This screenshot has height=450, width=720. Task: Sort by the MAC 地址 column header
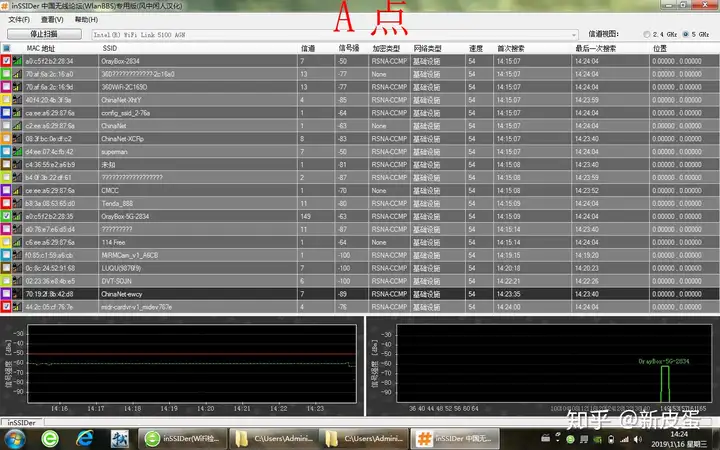pyautogui.click(x=40, y=48)
